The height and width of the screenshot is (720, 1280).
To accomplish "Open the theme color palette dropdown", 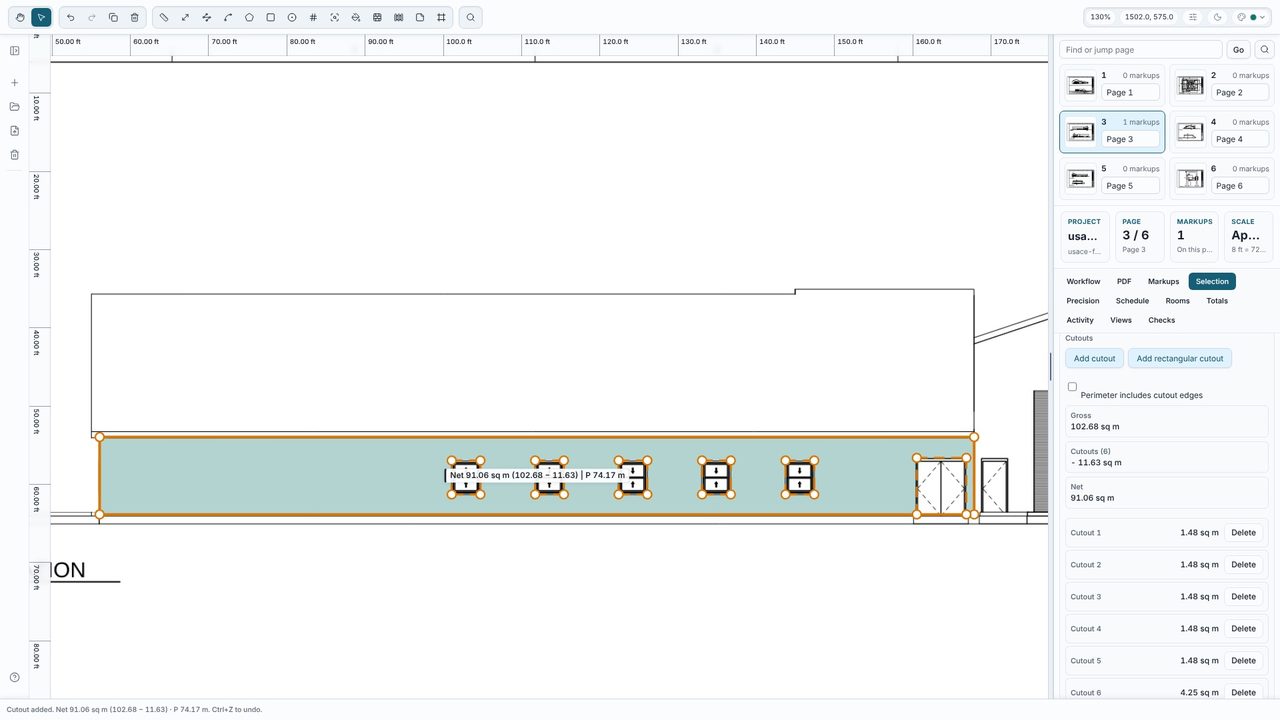I will (x=1251, y=17).
